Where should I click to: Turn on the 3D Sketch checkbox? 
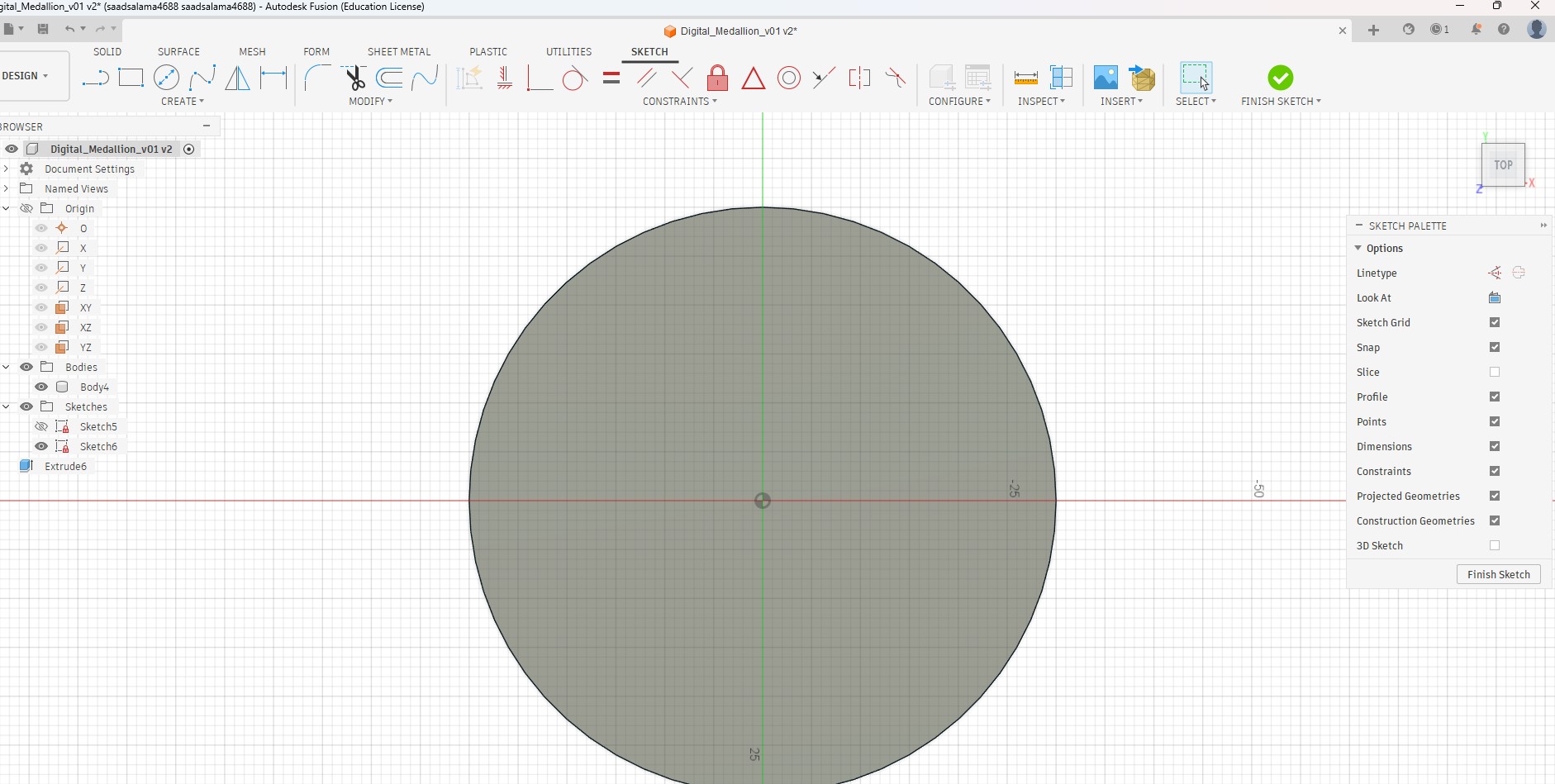click(x=1495, y=545)
